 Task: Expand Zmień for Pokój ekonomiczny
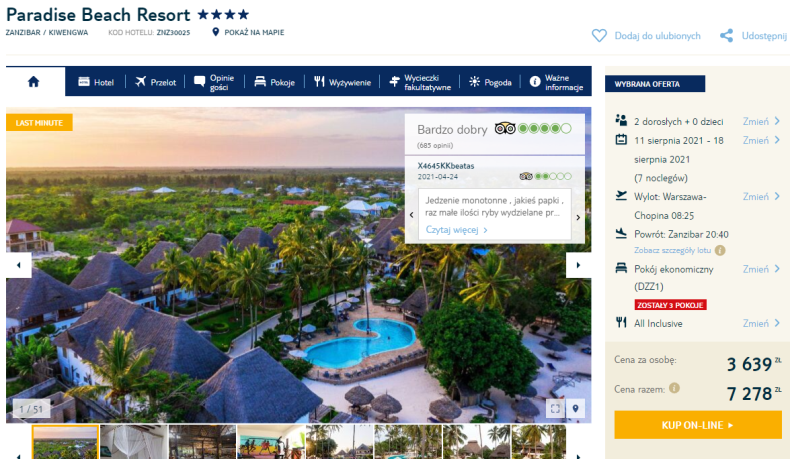click(x=761, y=270)
